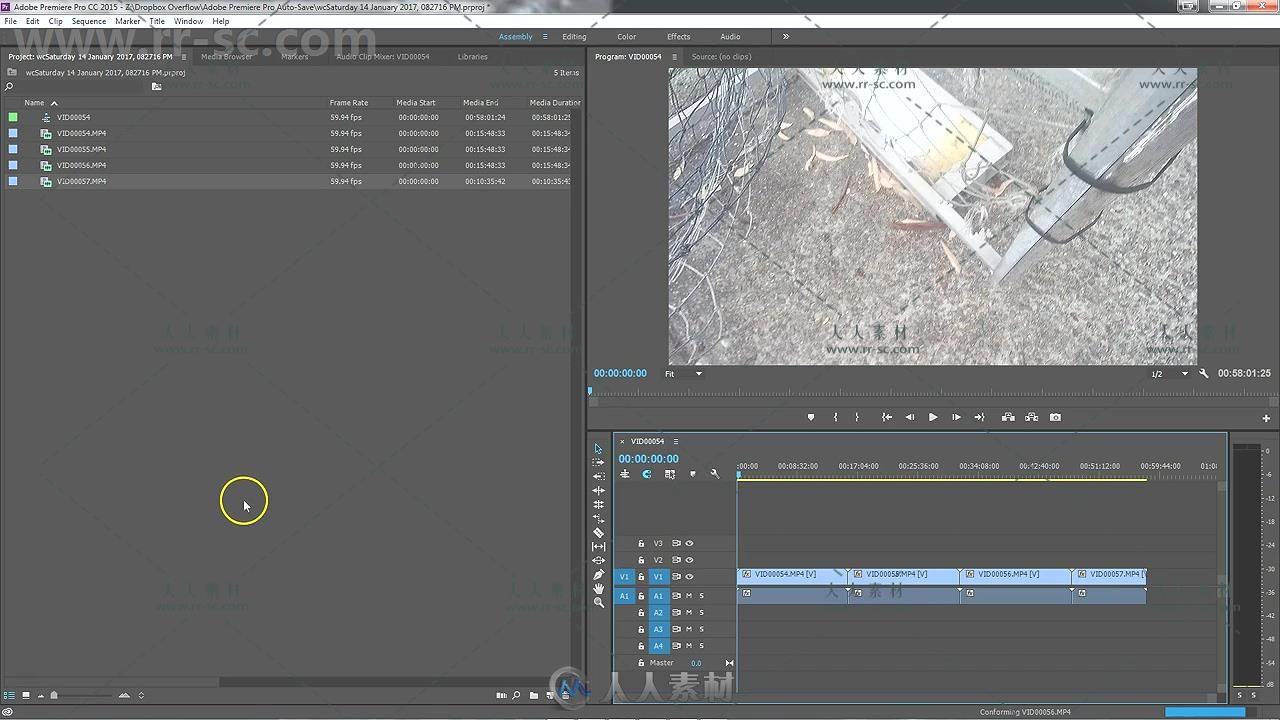Step back one frame

(909, 417)
